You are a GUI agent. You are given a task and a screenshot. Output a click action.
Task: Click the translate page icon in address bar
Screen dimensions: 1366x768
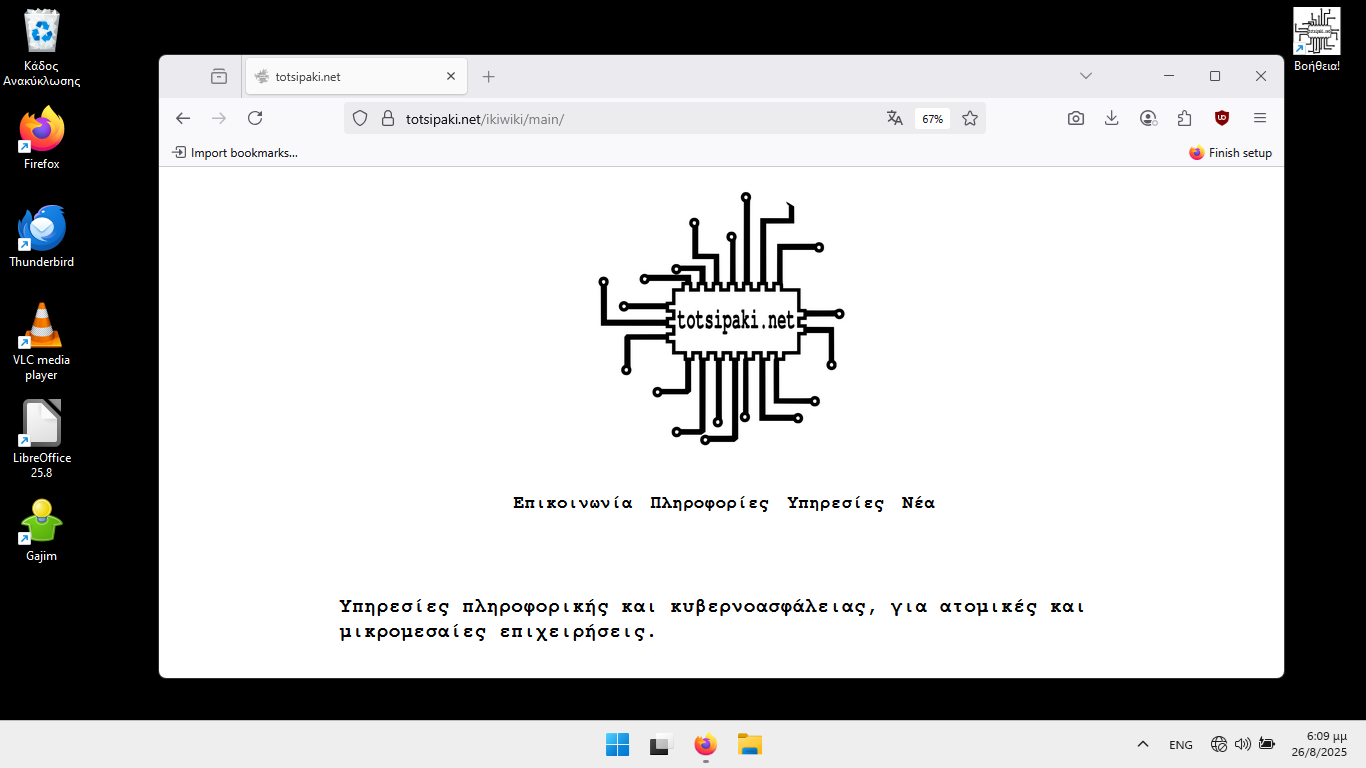click(894, 118)
